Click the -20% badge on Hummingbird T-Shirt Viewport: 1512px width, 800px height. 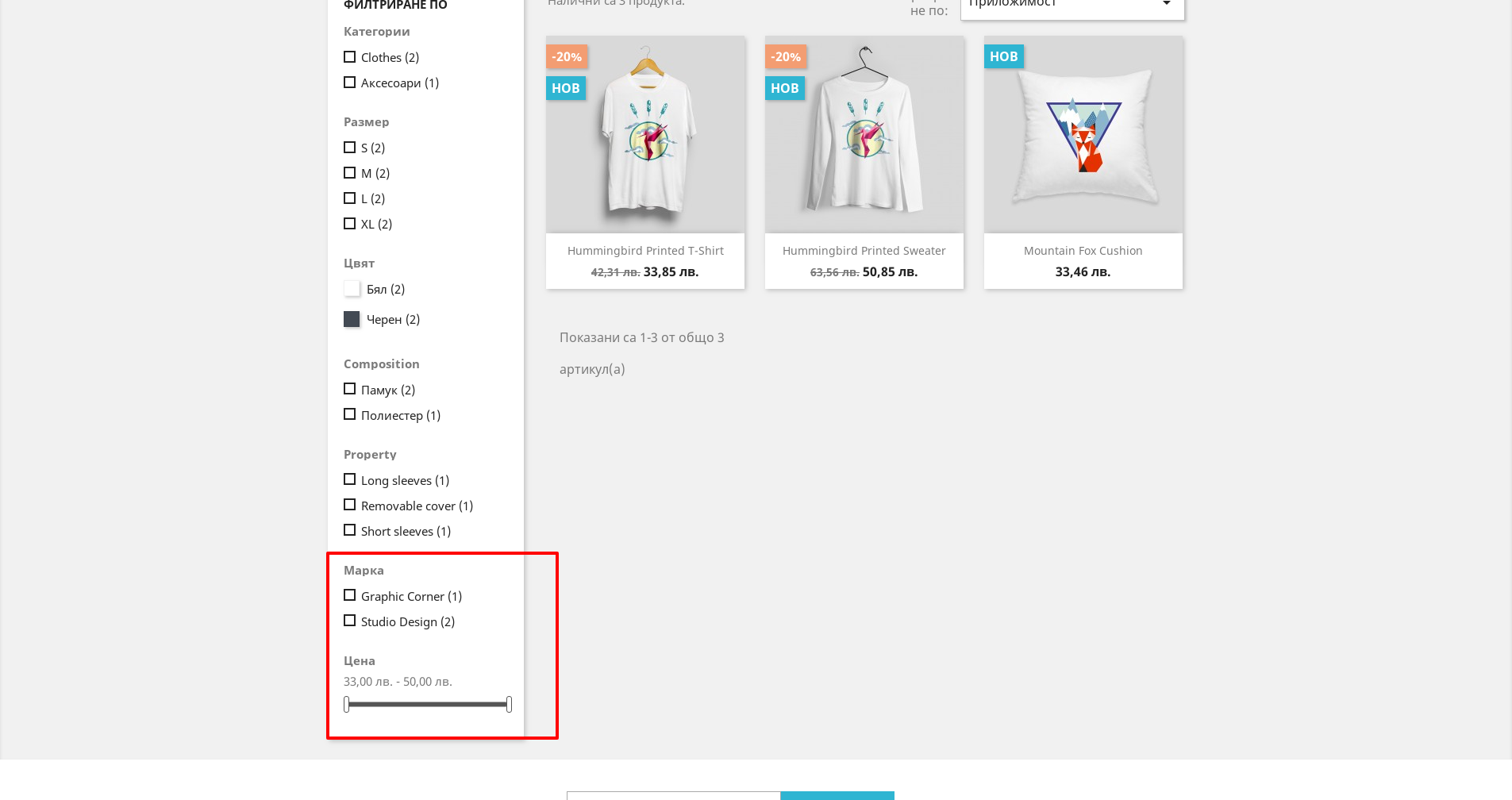pyautogui.click(x=567, y=56)
